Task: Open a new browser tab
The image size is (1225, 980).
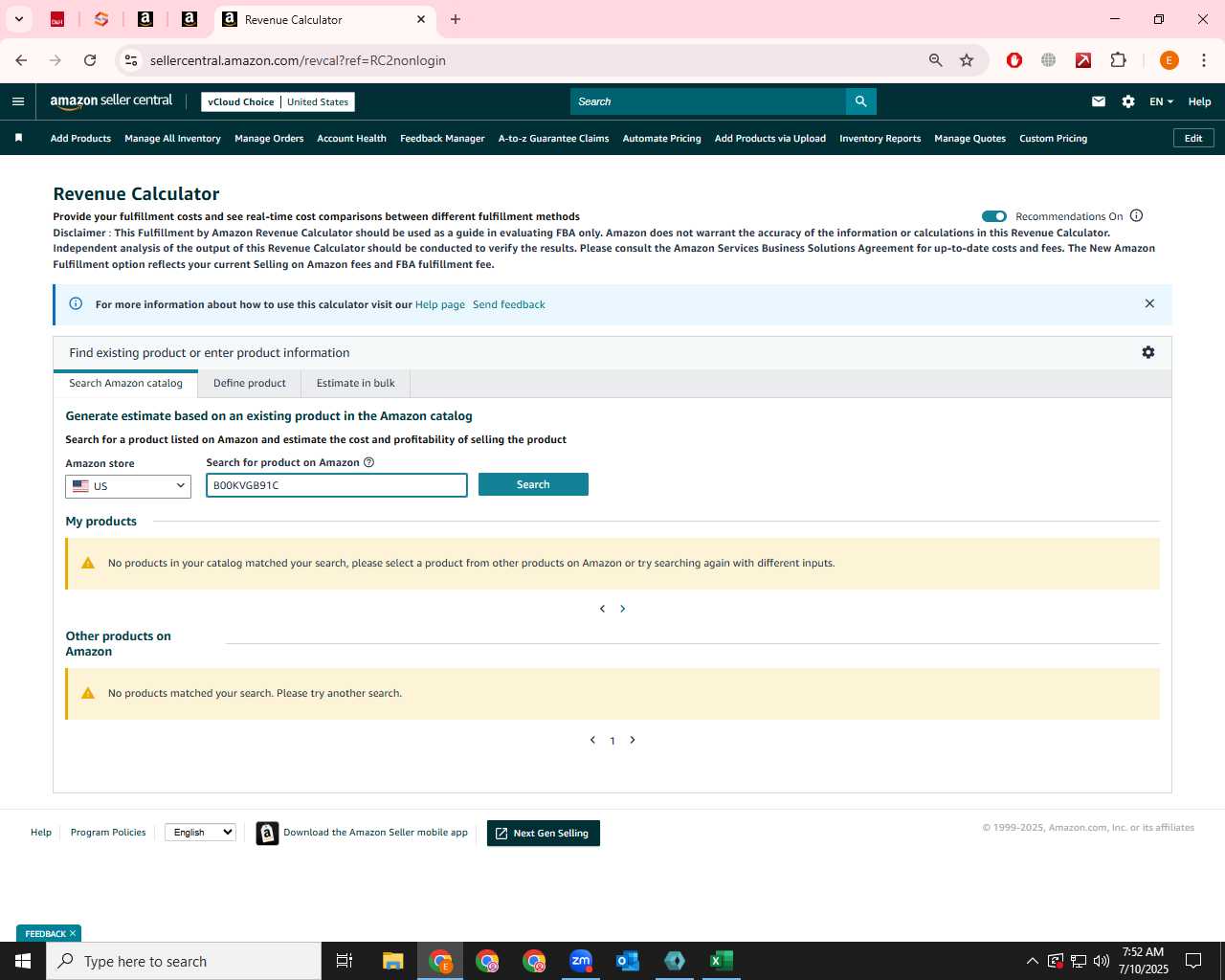Action: [456, 19]
